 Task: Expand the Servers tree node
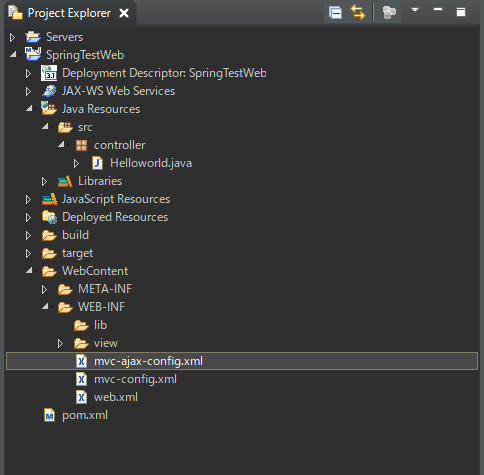12,37
